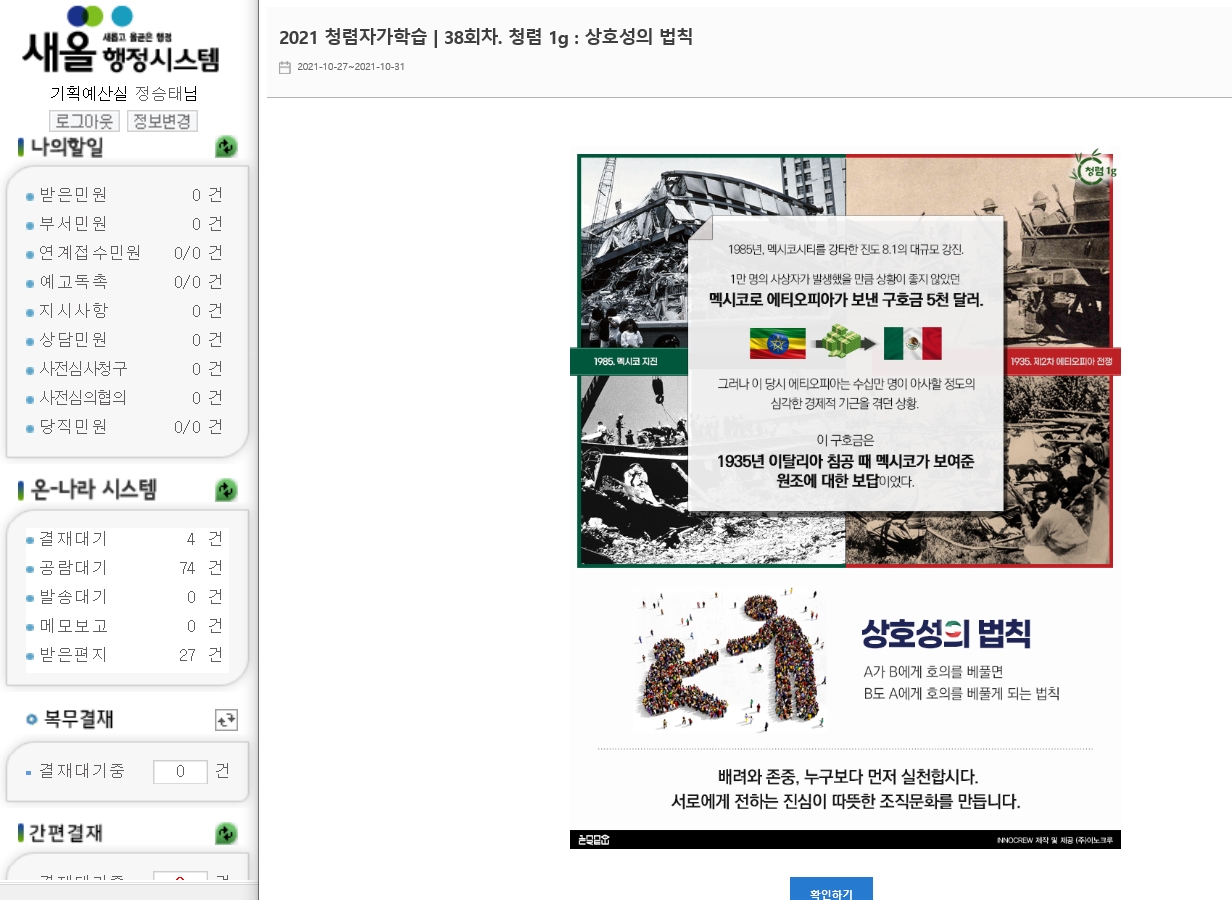Click the calendar icon beside date range
The width and height of the screenshot is (1232, 900).
pyautogui.click(x=285, y=67)
